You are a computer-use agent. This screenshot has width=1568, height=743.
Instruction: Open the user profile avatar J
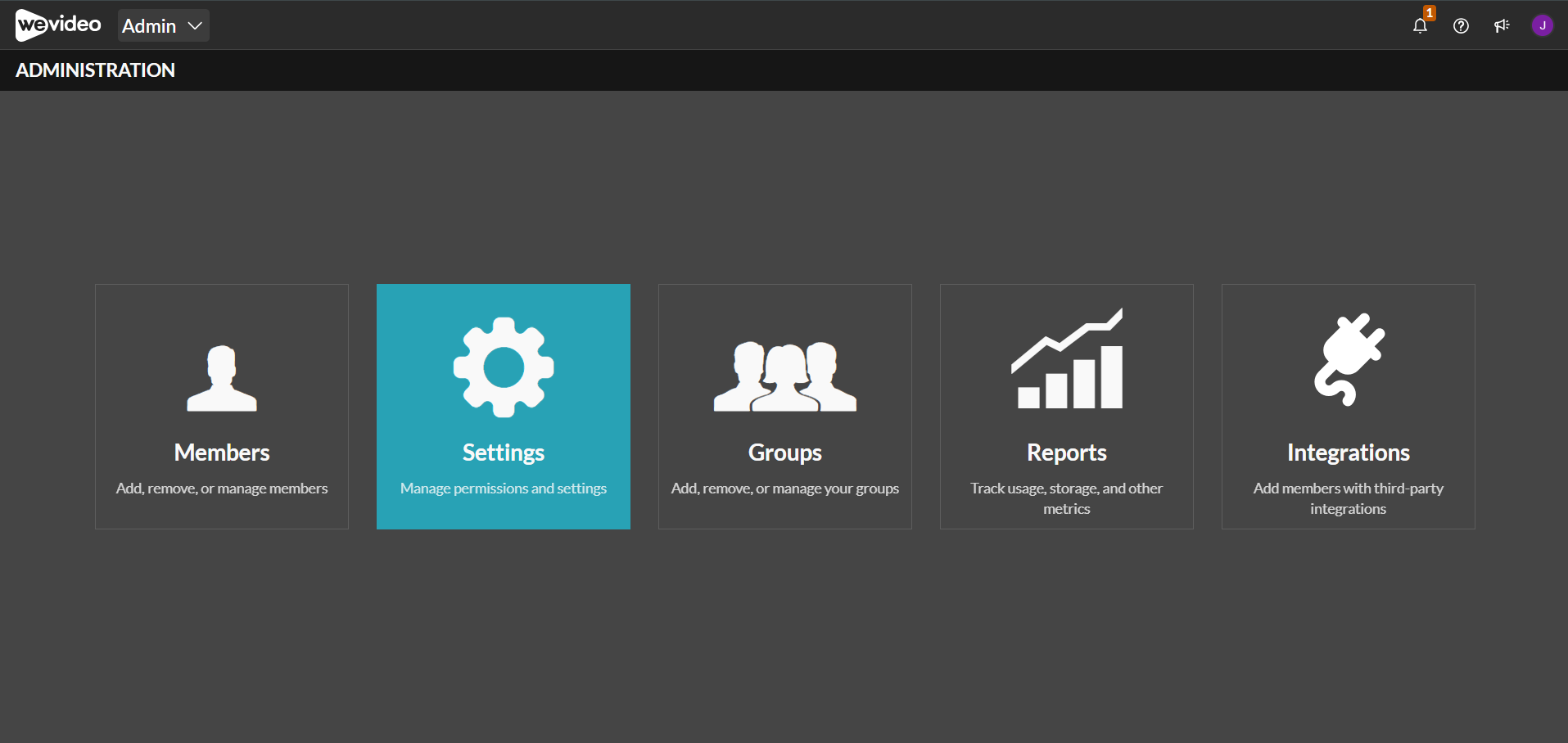tap(1543, 25)
